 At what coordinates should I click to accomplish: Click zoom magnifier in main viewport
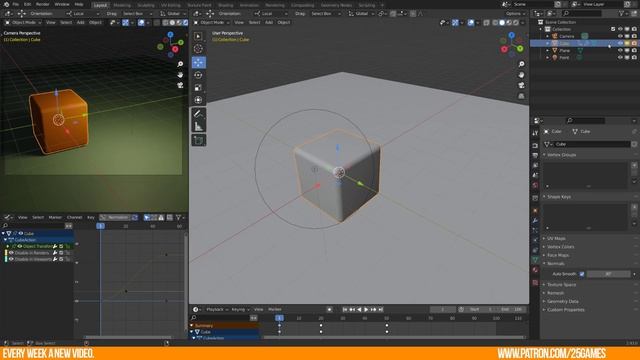click(521, 64)
